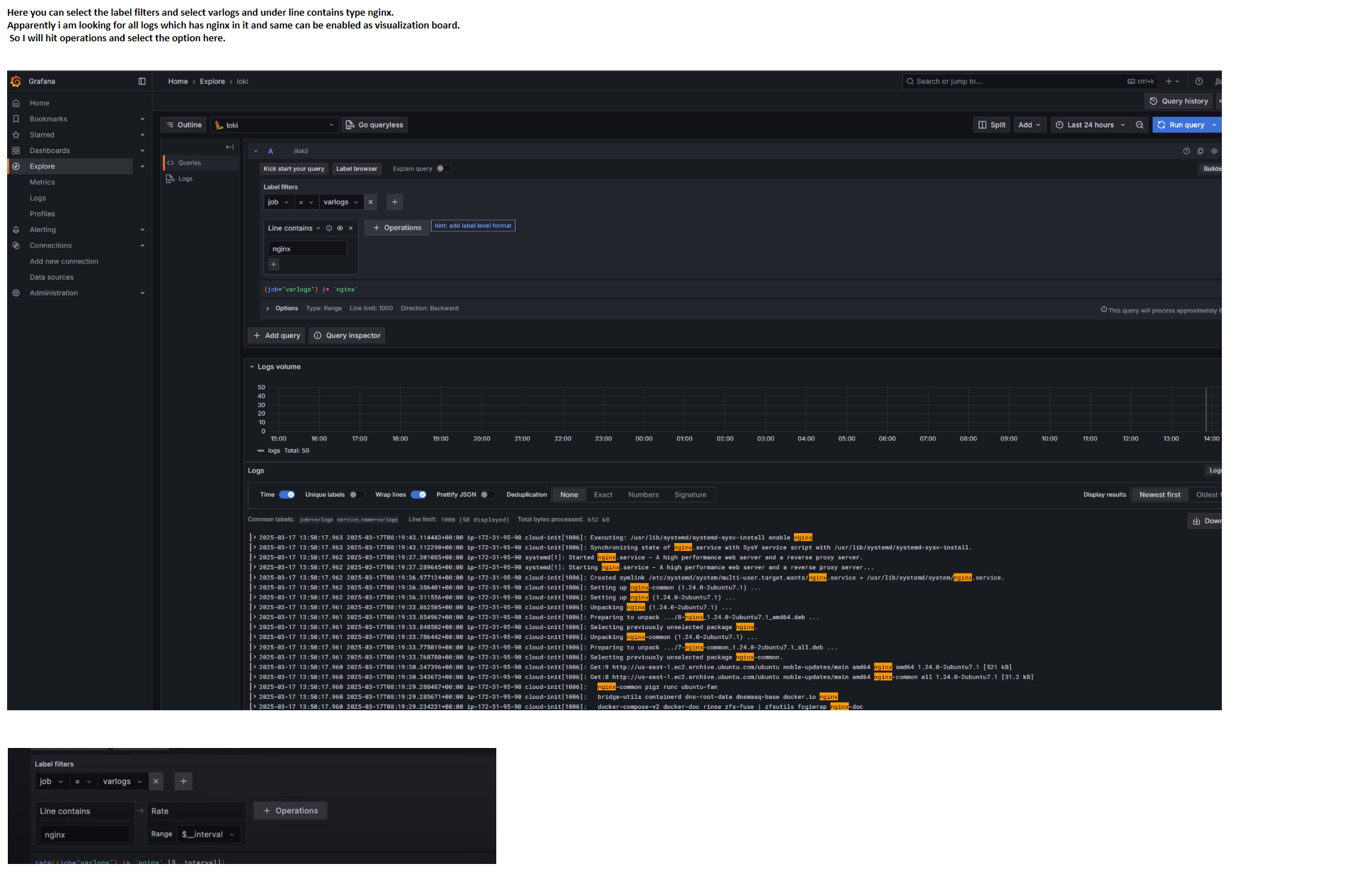
Task: Open the equals operator dropdown
Action: pos(305,202)
